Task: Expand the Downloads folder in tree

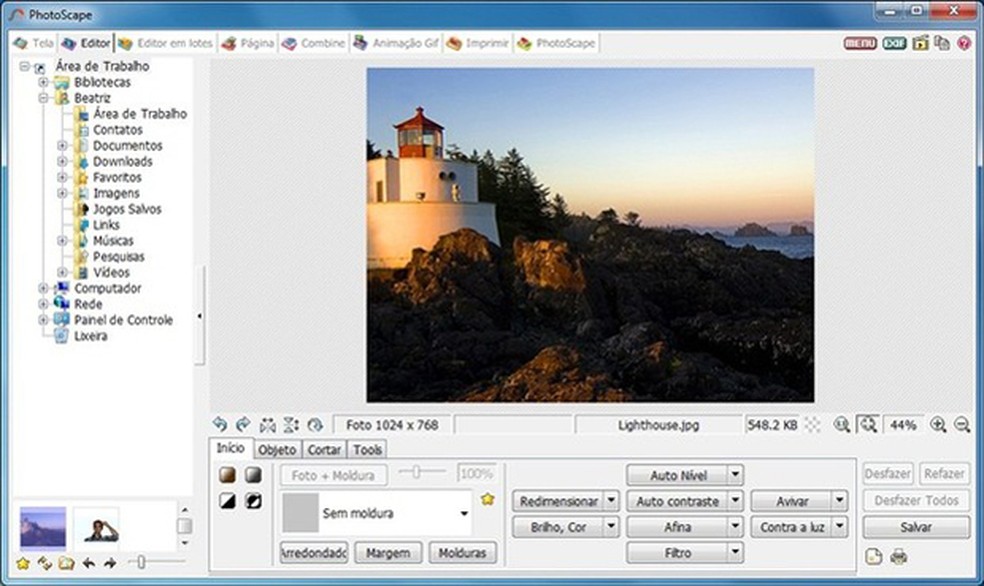Action: pos(62,162)
